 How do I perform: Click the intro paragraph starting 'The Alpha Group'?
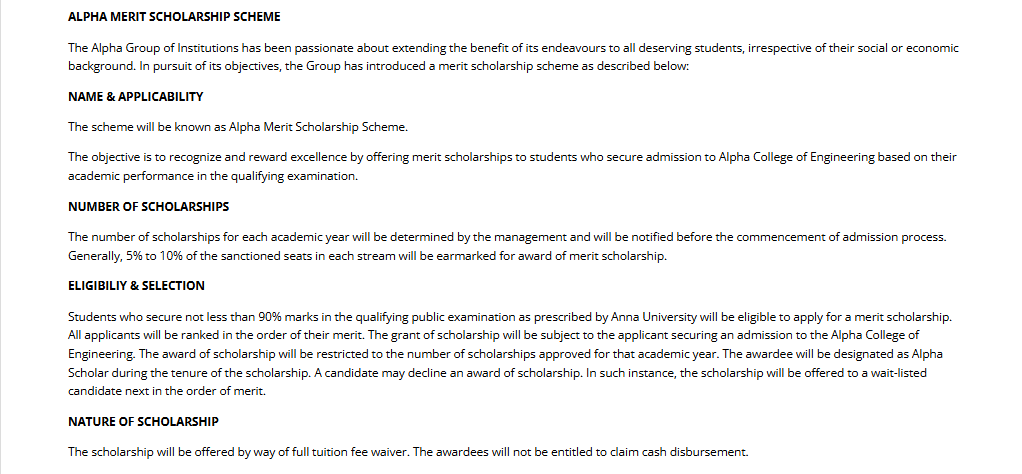click(x=512, y=56)
